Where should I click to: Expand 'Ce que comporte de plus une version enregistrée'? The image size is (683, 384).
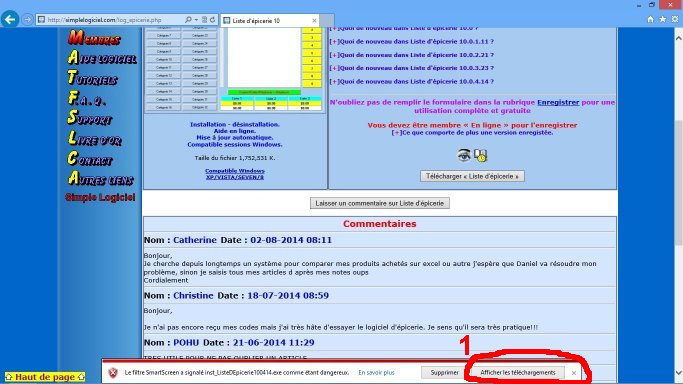(x=472, y=132)
